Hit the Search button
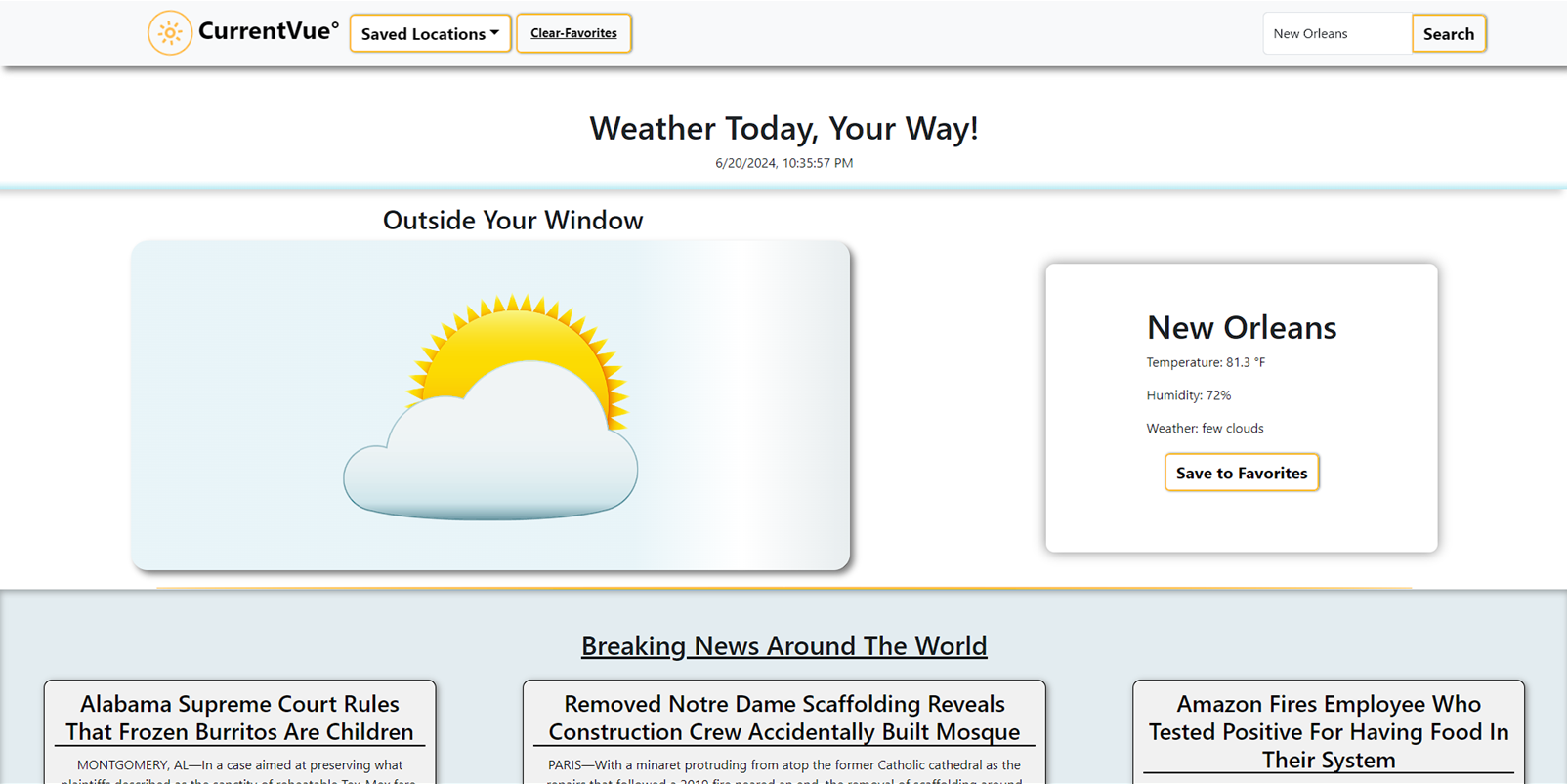The image size is (1567, 784). pos(1448,33)
